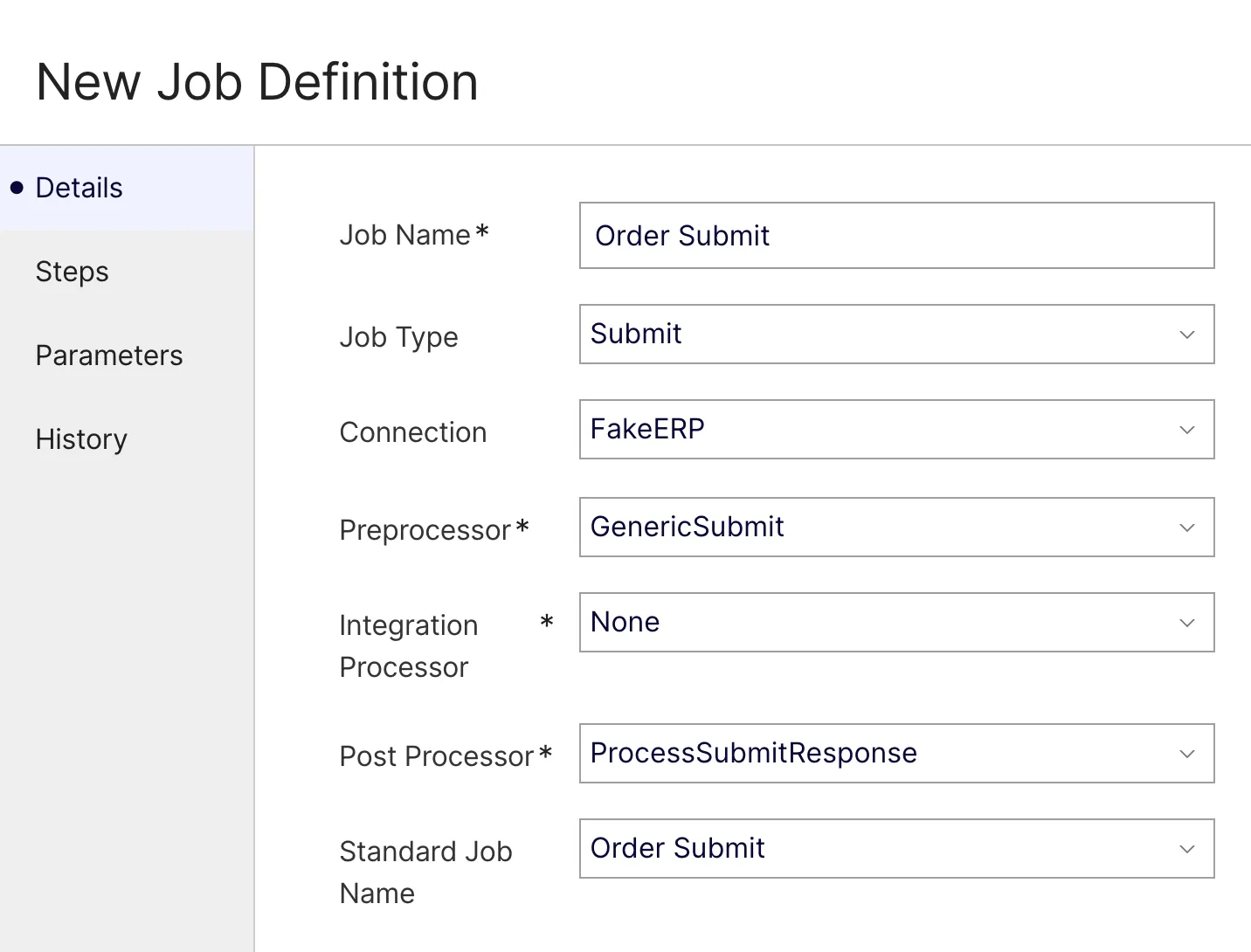
Task: Open the Preprocessor dropdown
Action: tap(896, 527)
